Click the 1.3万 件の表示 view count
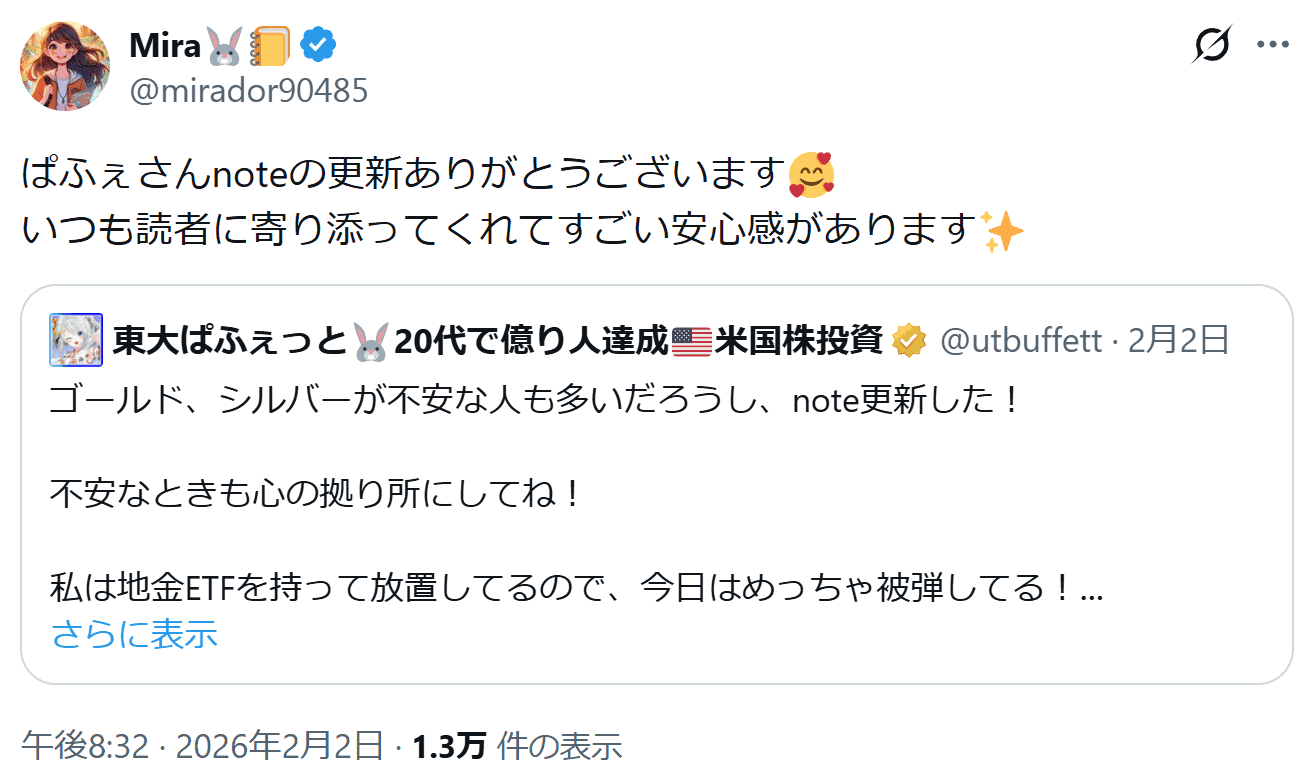This screenshot has width=1314, height=782. [x=517, y=745]
